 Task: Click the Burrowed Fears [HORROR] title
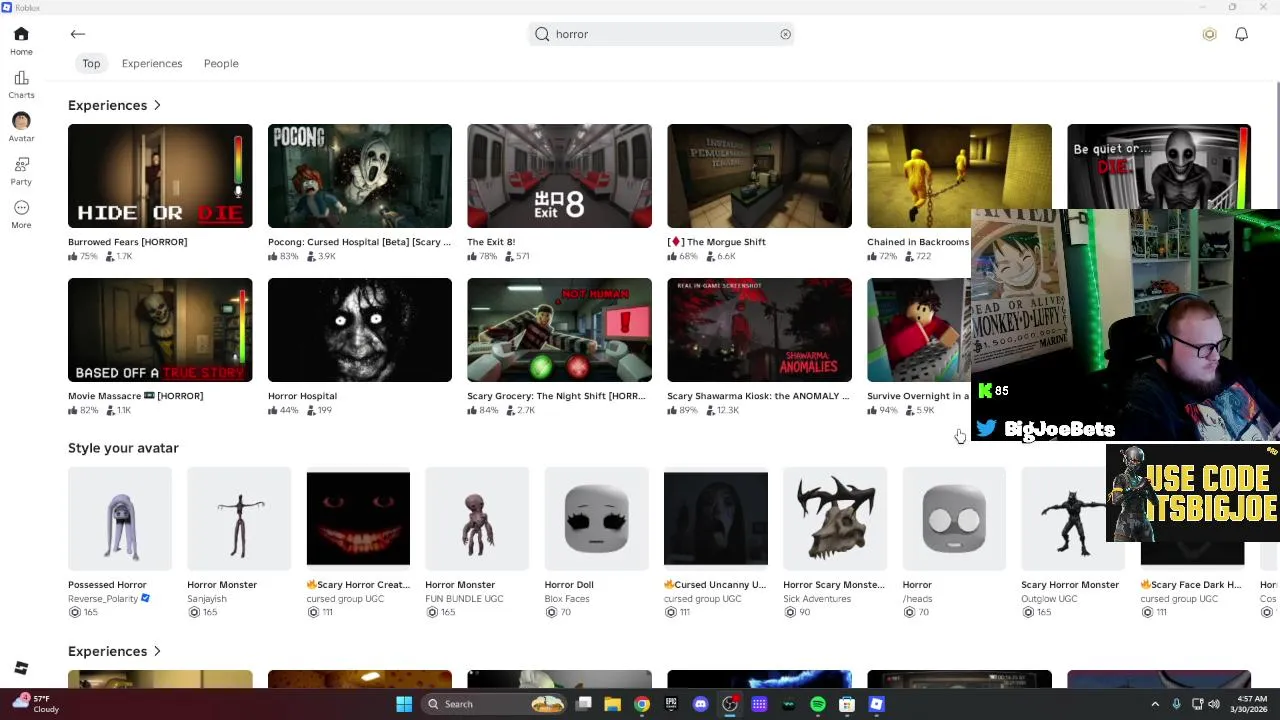pyautogui.click(x=127, y=242)
